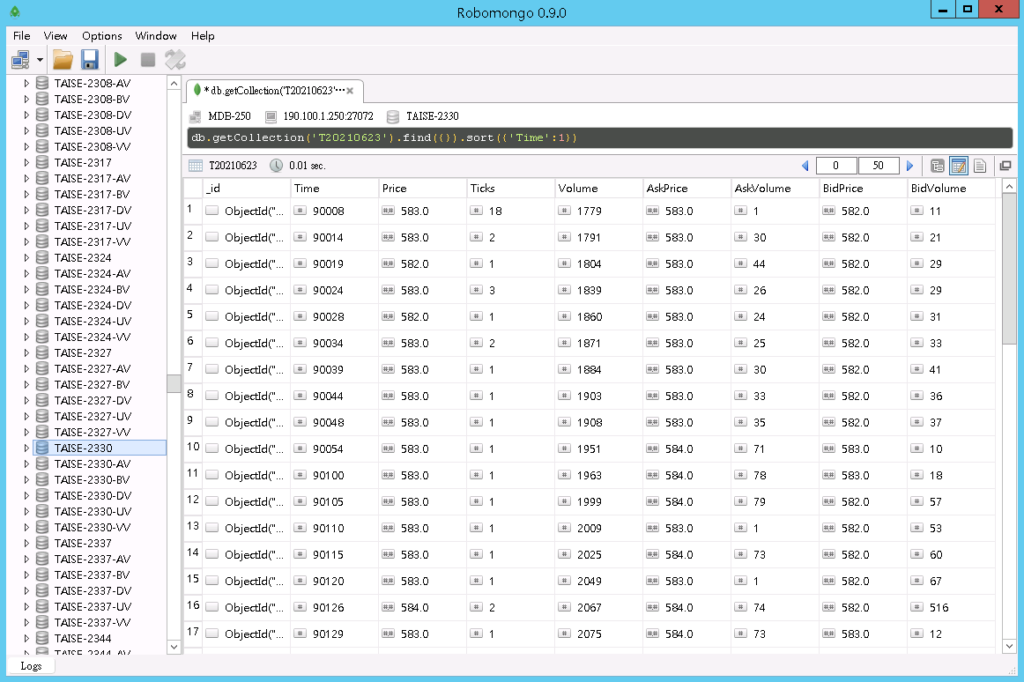Switch to table view mode icon
1024x682 pixels.
coord(959,166)
